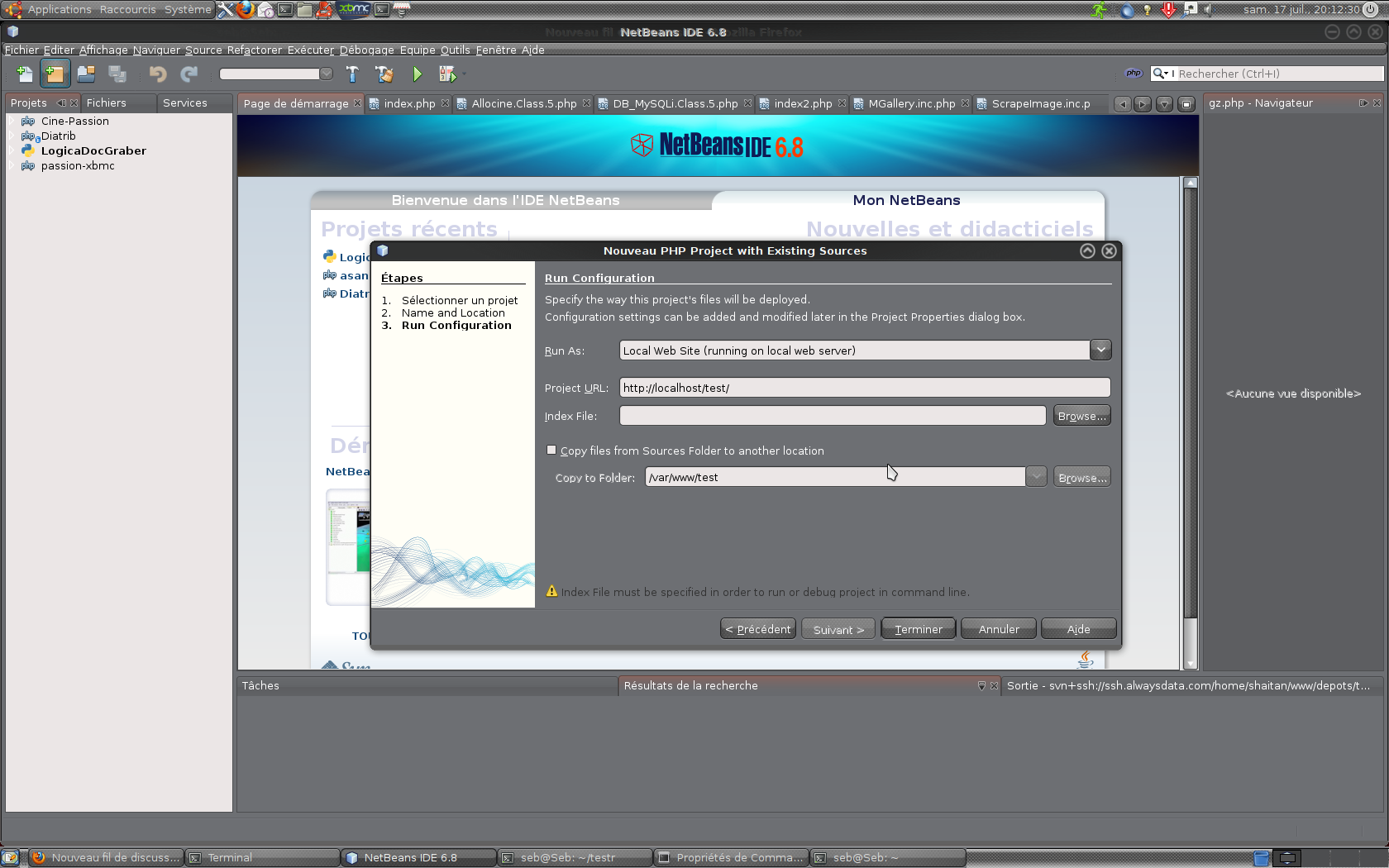
Task: Click the Suivant button
Action: [x=838, y=629]
